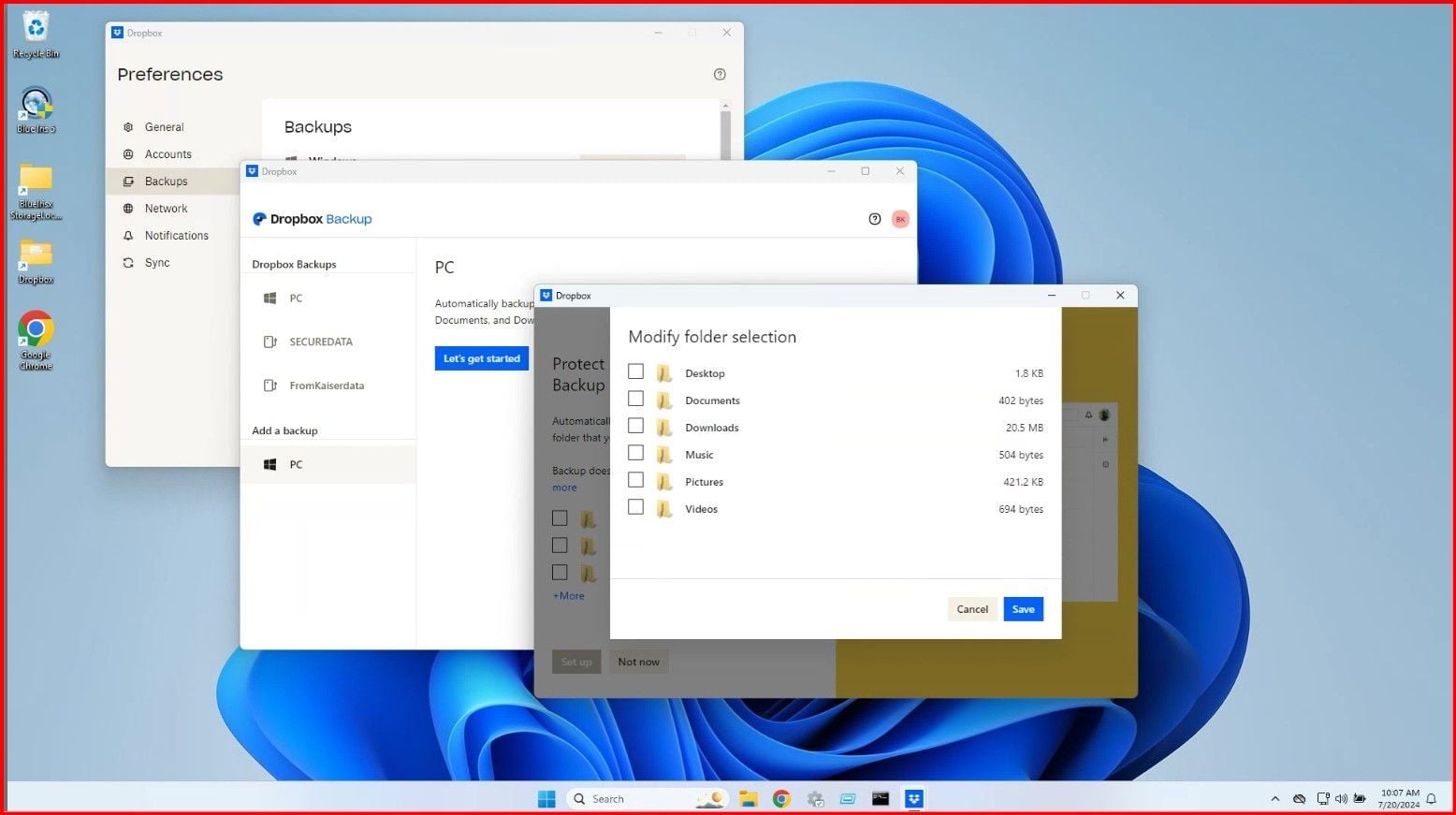Image resolution: width=1456 pixels, height=815 pixels.
Task: Open the Blue Iris 5 desktop shortcut
Action: point(36,109)
